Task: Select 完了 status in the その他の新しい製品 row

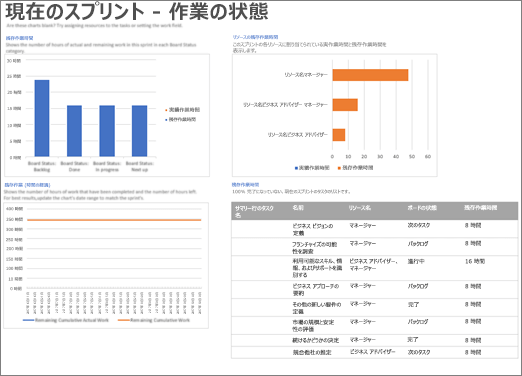Action: point(413,304)
